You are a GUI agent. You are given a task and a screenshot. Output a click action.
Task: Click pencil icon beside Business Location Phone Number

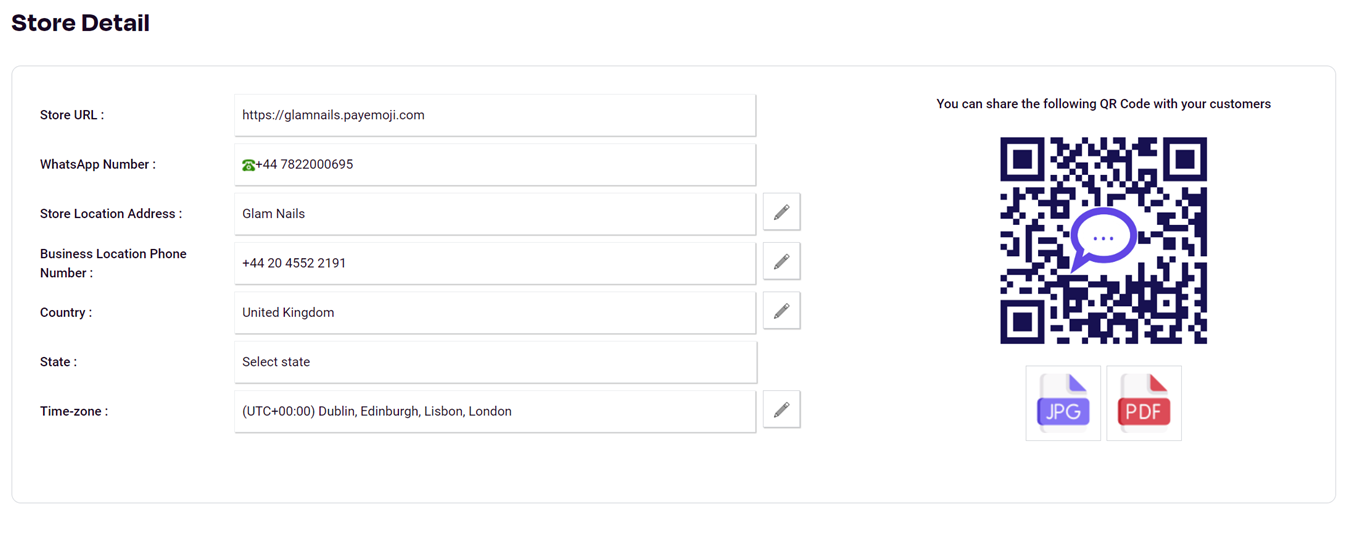click(x=781, y=262)
